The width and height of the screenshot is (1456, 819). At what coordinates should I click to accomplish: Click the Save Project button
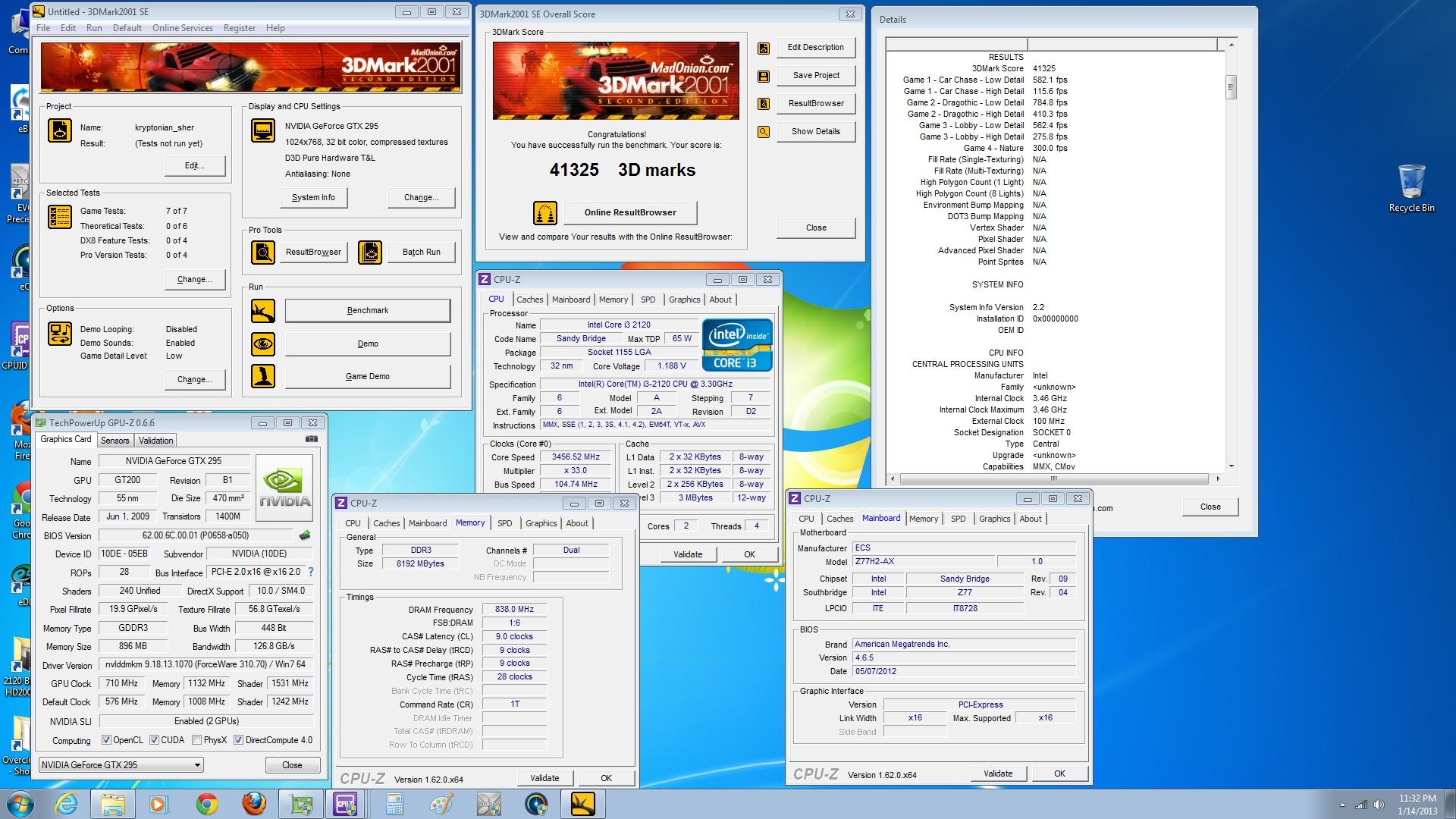pyautogui.click(x=816, y=75)
